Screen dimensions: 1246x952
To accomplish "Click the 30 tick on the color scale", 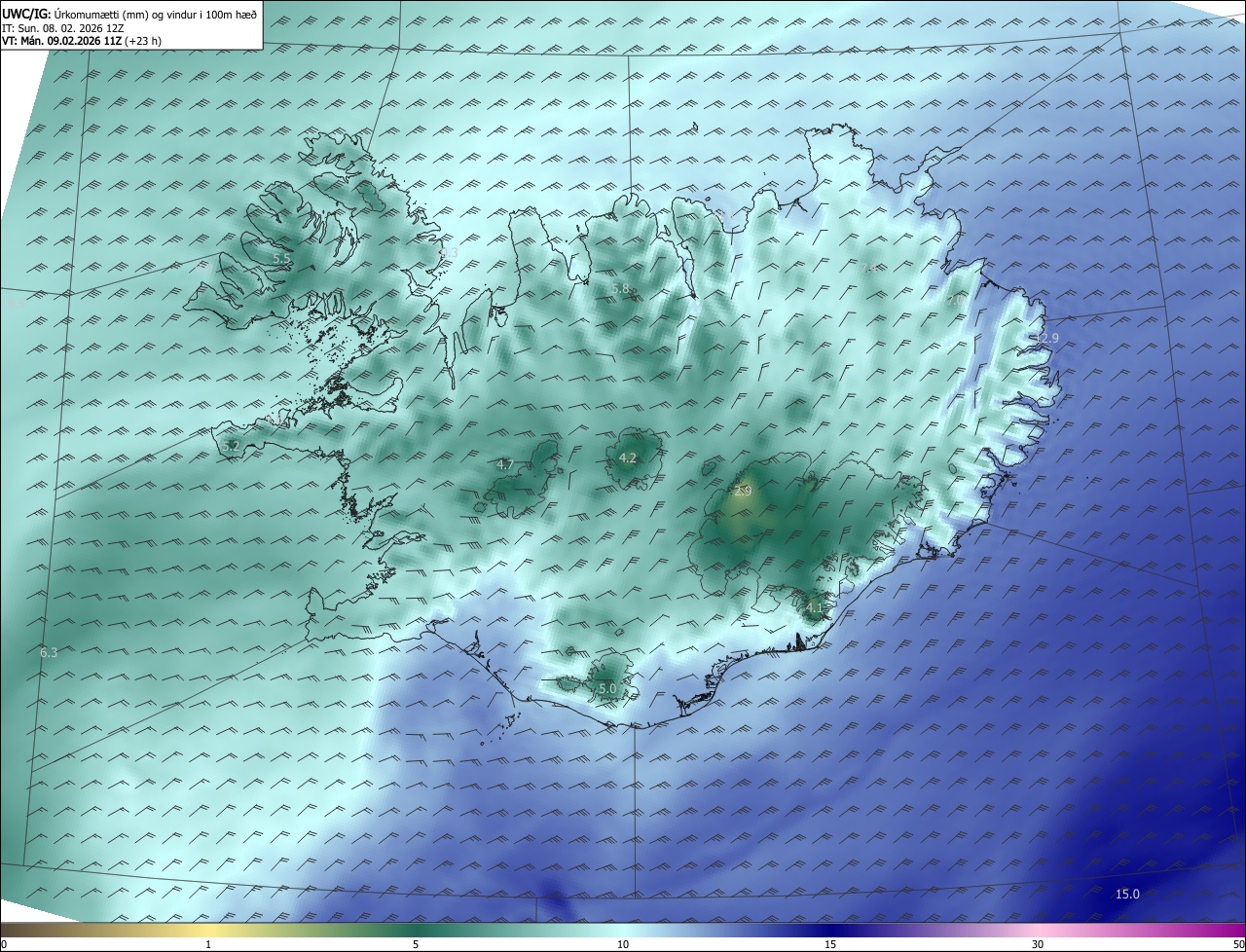I will [1038, 944].
